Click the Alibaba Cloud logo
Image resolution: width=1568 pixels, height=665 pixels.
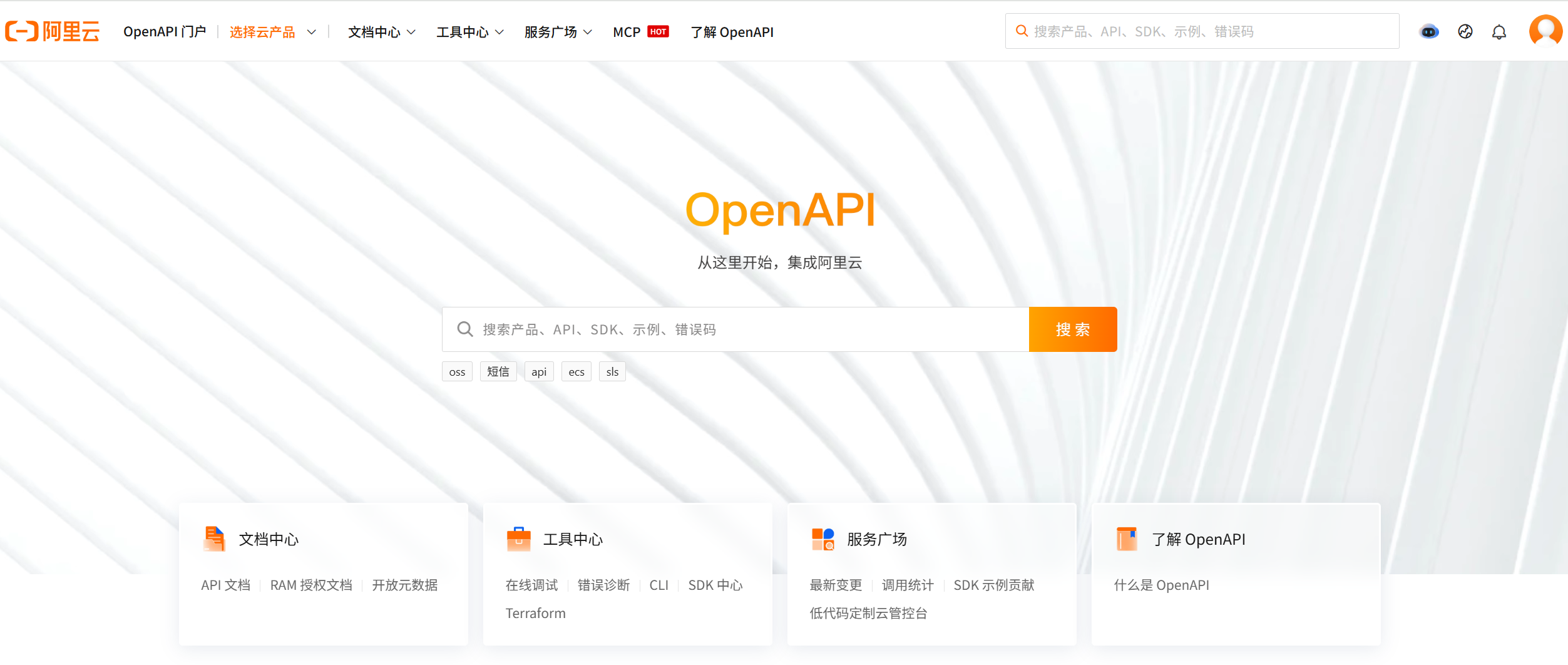pyautogui.click(x=53, y=31)
